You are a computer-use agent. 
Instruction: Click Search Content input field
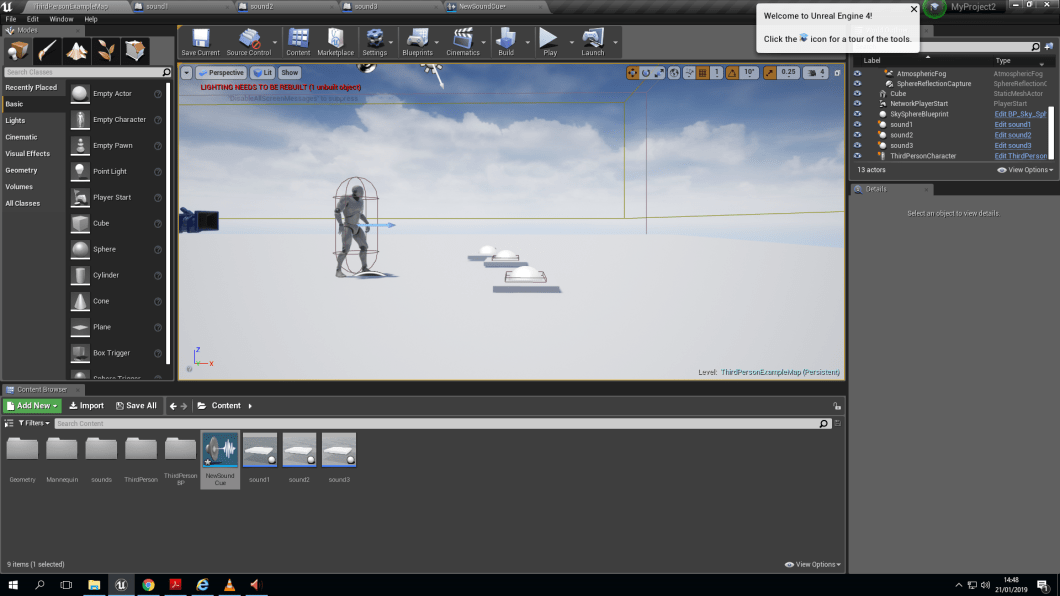click(442, 424)
